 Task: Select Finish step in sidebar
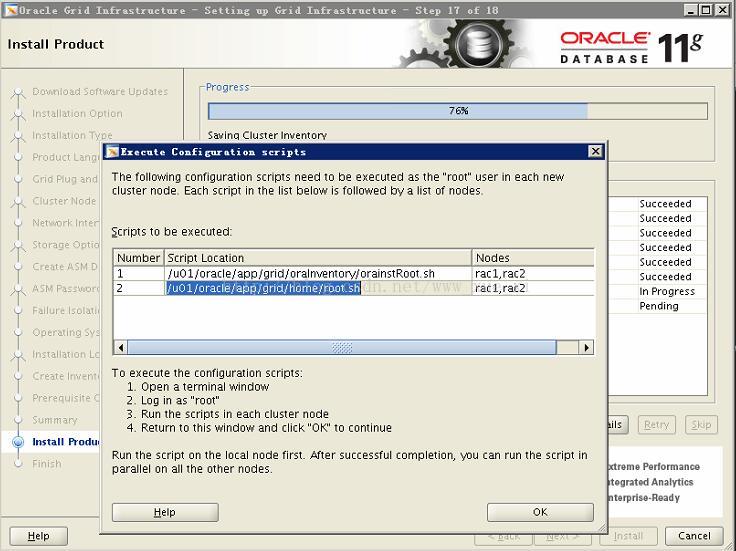point(46,464)
